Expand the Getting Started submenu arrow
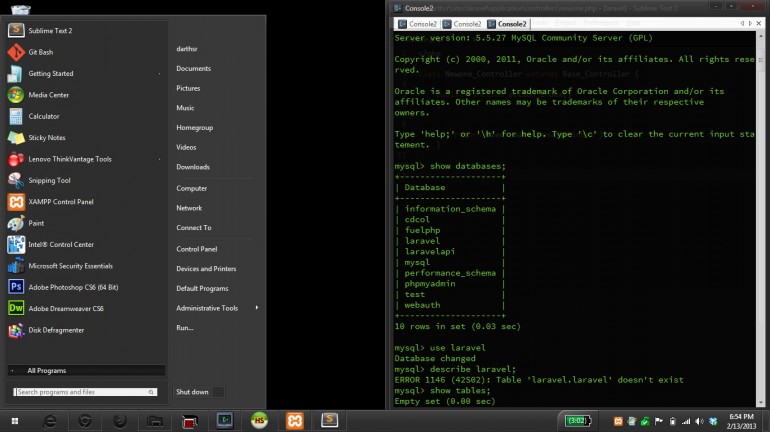 [x=159, y=74]
